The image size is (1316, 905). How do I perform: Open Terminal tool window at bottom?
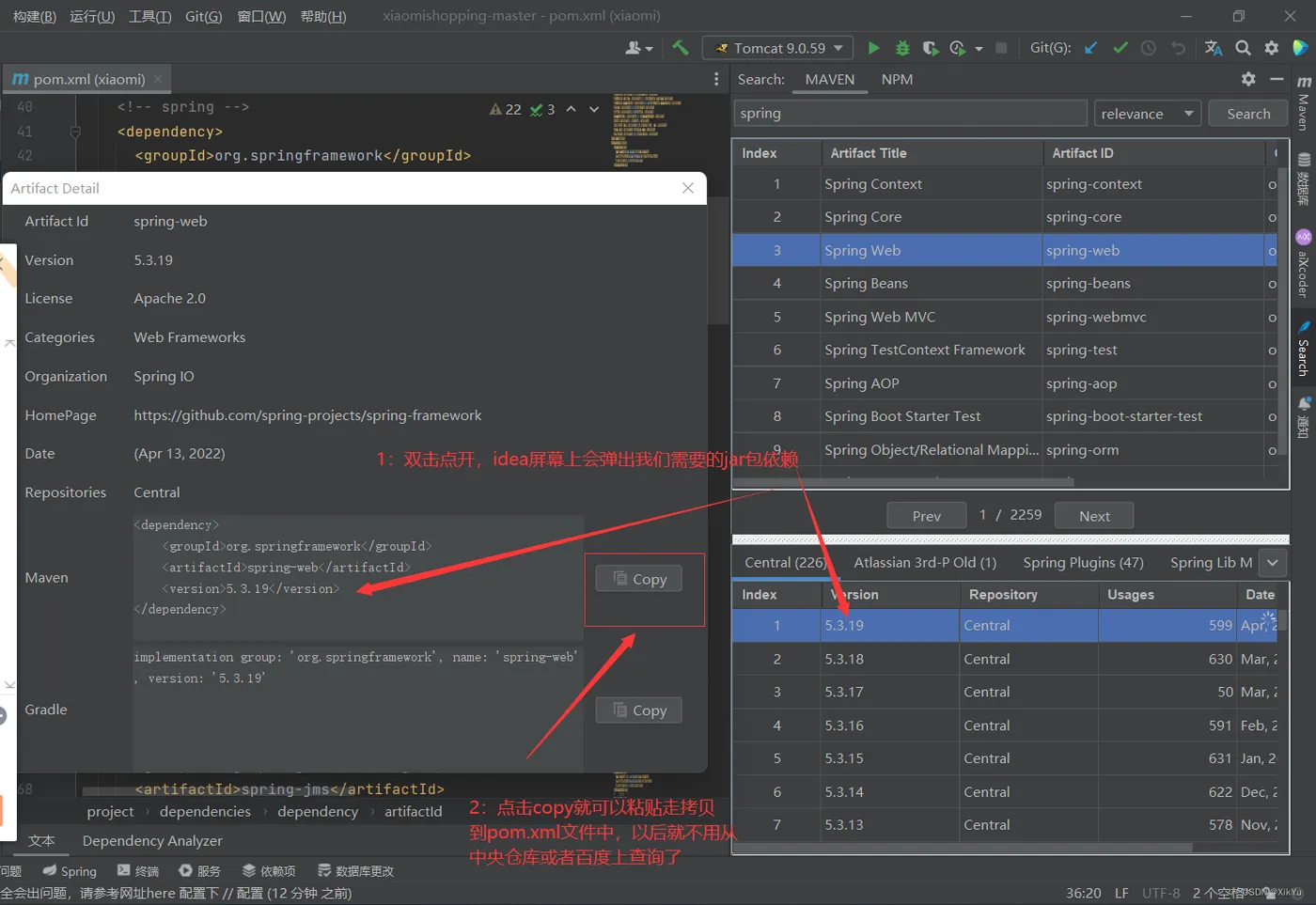click(138, 871)
